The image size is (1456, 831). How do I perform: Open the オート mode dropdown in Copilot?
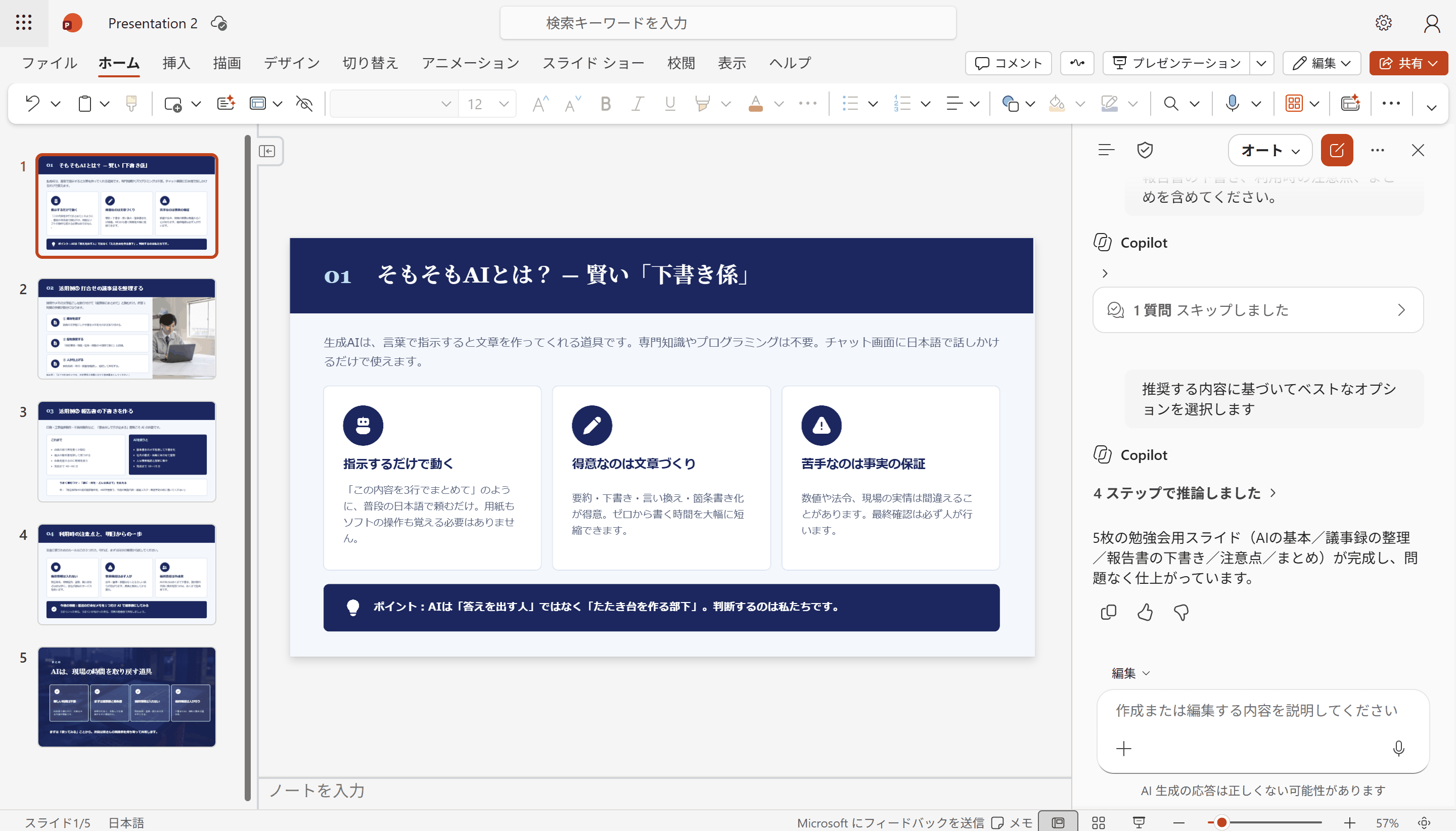point(1270,150)
